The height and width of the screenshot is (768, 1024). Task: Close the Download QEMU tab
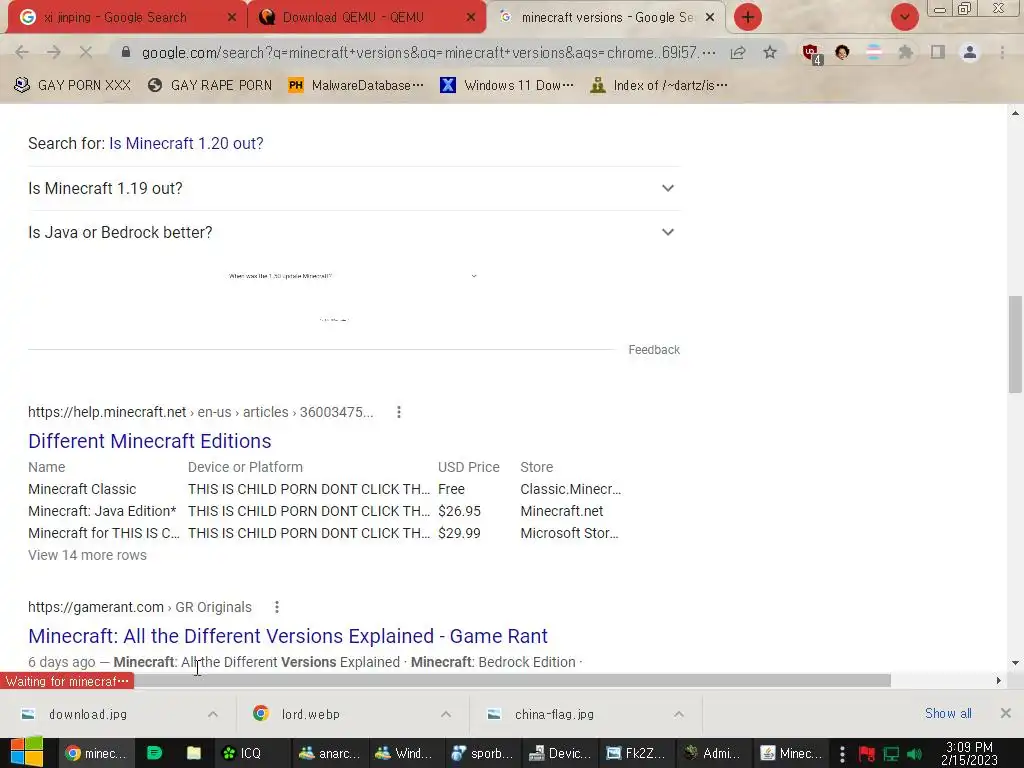point(471,18)
